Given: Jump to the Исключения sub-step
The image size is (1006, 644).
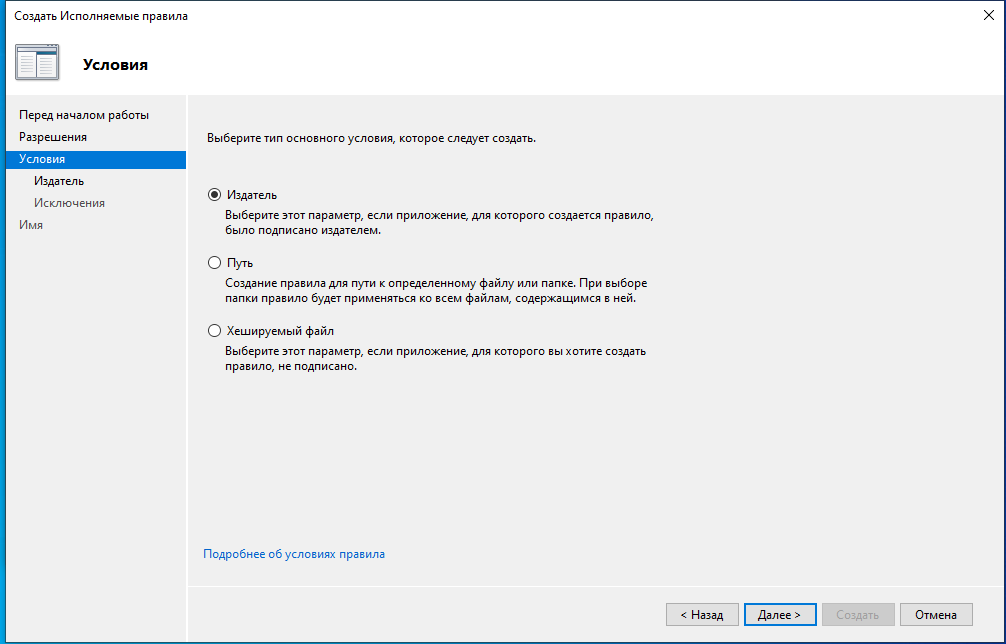Looking at the screenshot, I should tap(69, 203).
